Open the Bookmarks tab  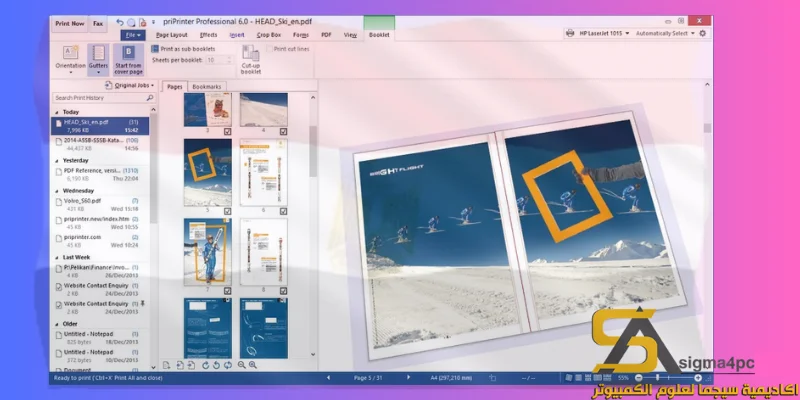207,87
